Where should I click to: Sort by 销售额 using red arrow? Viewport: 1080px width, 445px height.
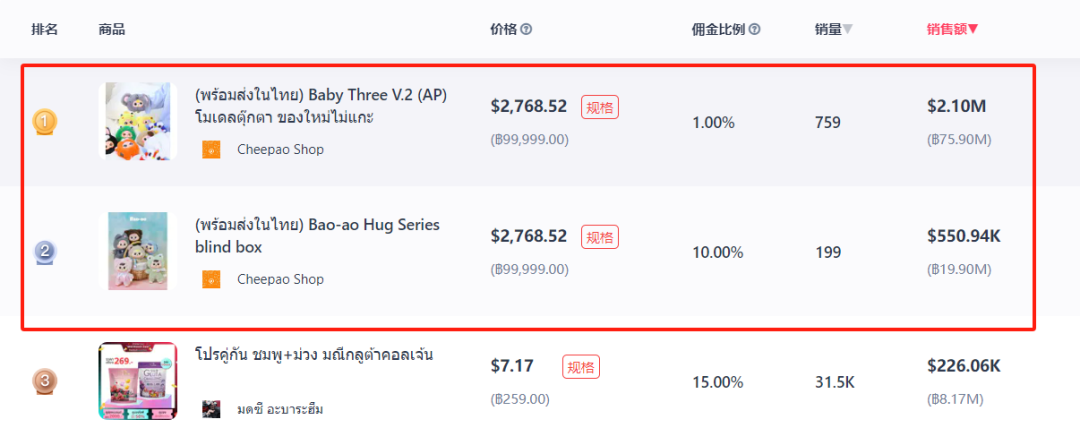pos(973,29)
